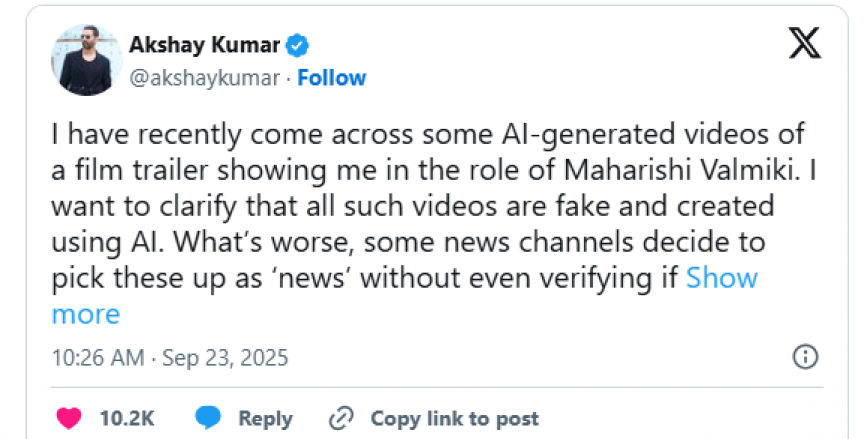Click the blue reply speech bubble icon
The image size is (864, 439).
tap(208, 417)
